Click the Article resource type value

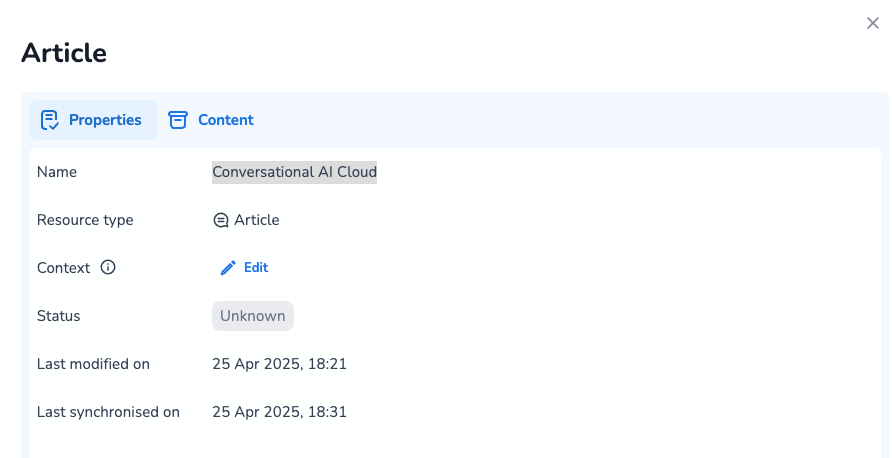click(257, 220)
